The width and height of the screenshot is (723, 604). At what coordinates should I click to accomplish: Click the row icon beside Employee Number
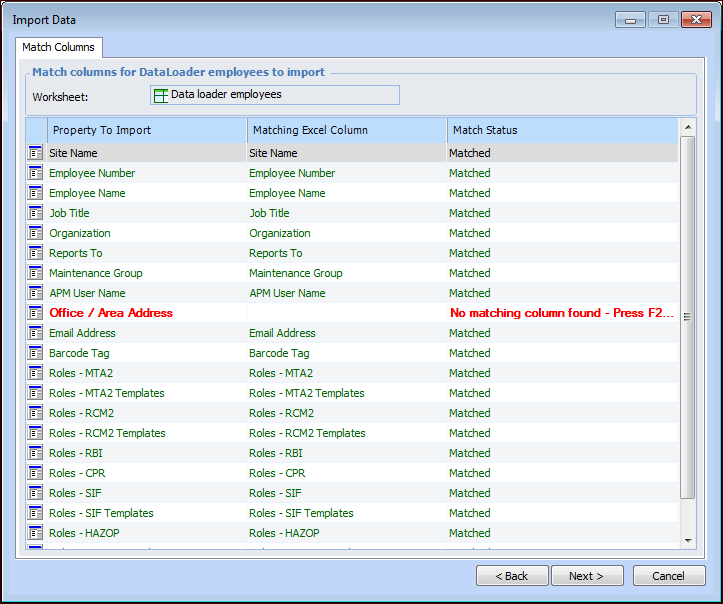click(x=36, y=173)
